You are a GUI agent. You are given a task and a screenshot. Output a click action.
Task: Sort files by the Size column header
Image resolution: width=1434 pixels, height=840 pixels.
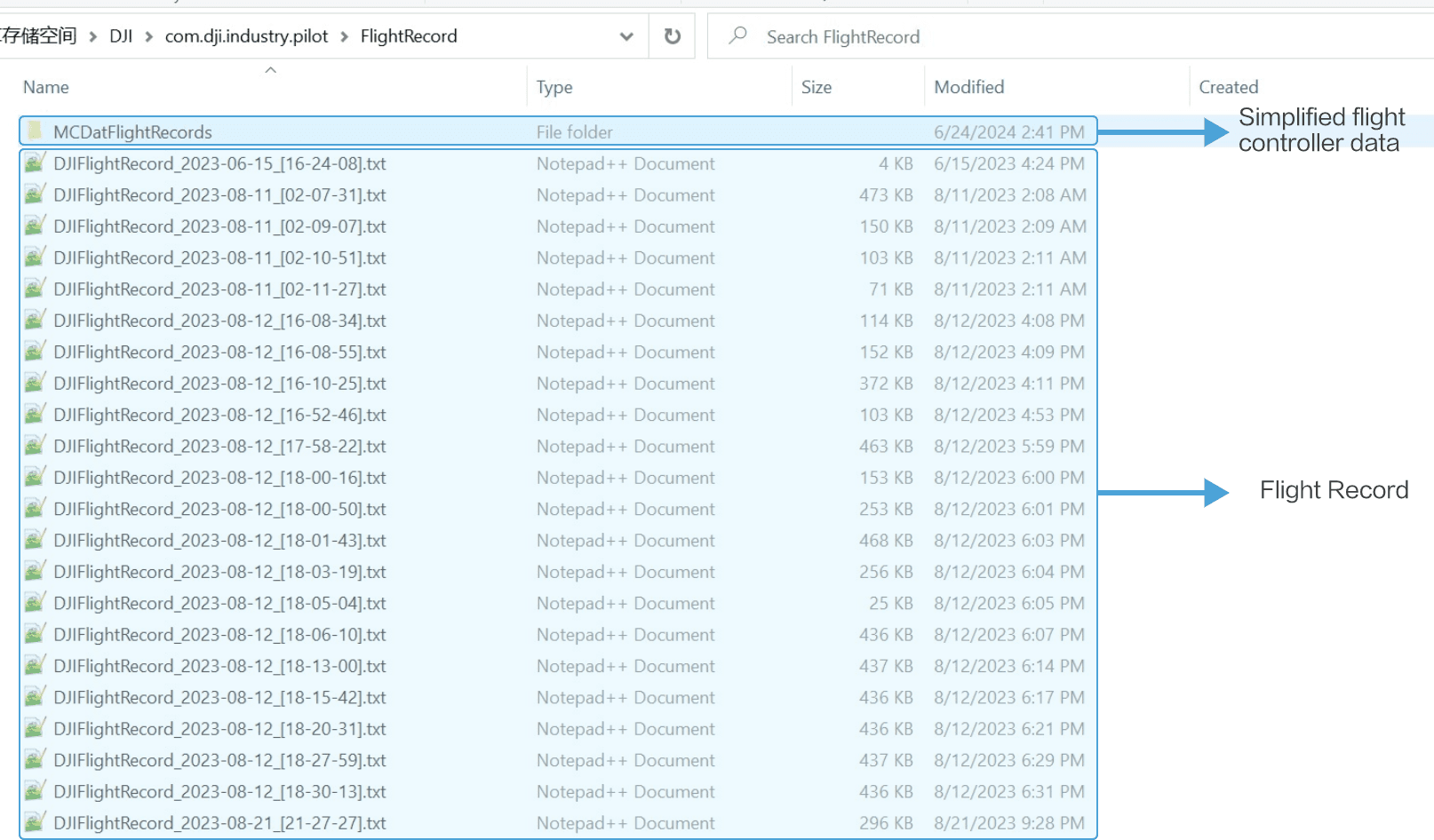click(816, 86)
